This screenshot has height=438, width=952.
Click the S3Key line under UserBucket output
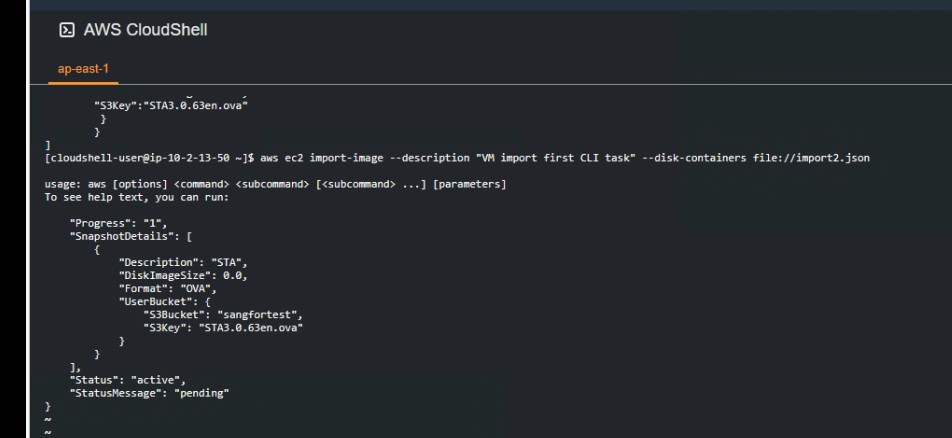pos(223,327)
